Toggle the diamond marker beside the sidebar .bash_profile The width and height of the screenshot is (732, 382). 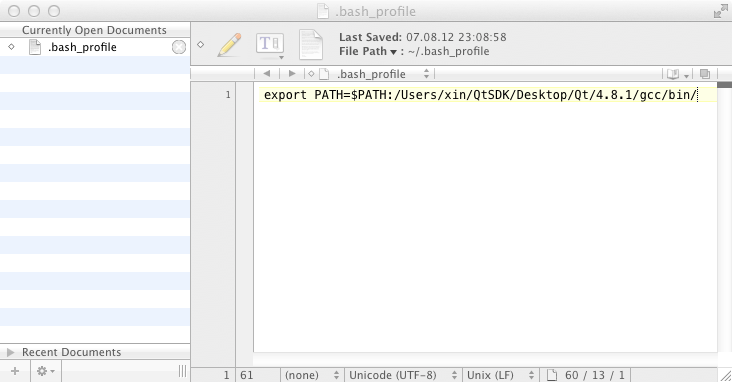tap(11, 47)
